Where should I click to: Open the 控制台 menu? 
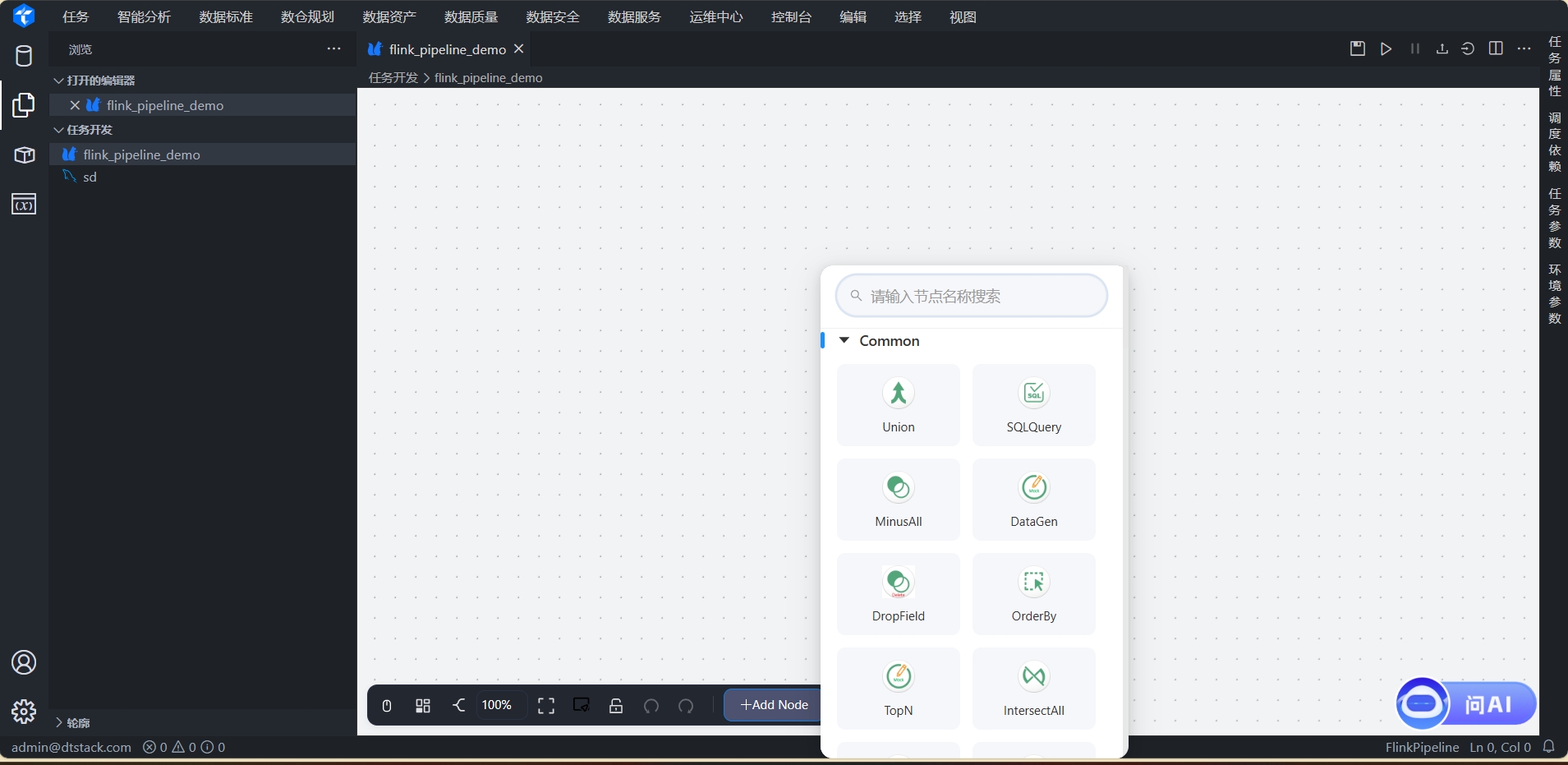[791, 16]
